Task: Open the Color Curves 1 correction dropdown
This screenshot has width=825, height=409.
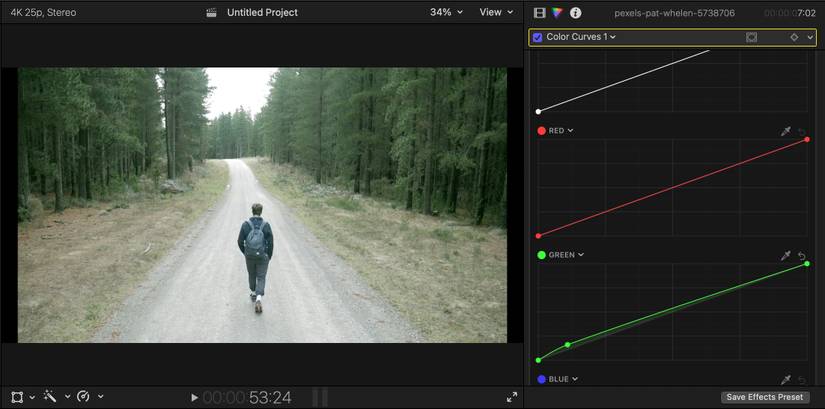Action: tap(581, 37)
